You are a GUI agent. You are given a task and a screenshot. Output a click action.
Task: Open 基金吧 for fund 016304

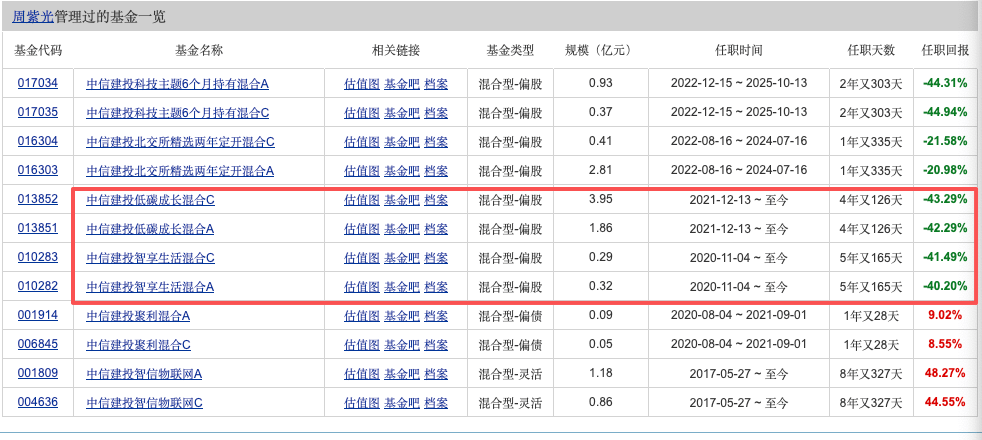402,141
